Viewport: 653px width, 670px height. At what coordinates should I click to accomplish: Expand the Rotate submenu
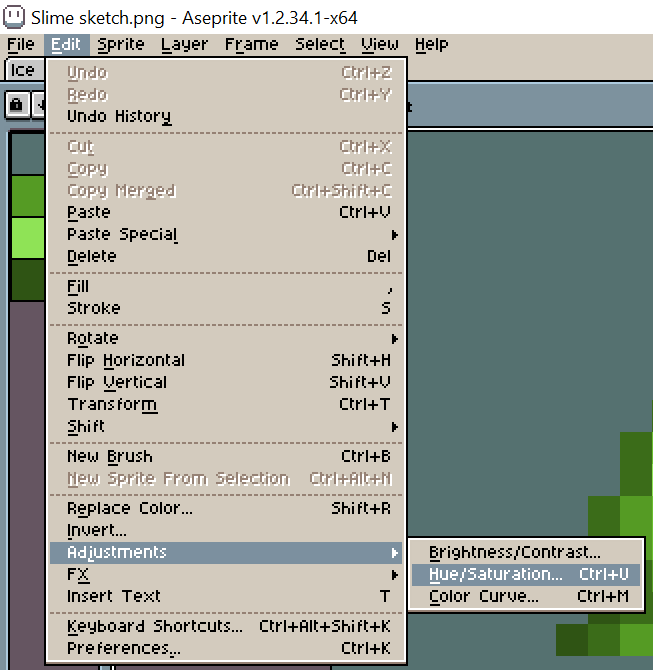point(226,338)
